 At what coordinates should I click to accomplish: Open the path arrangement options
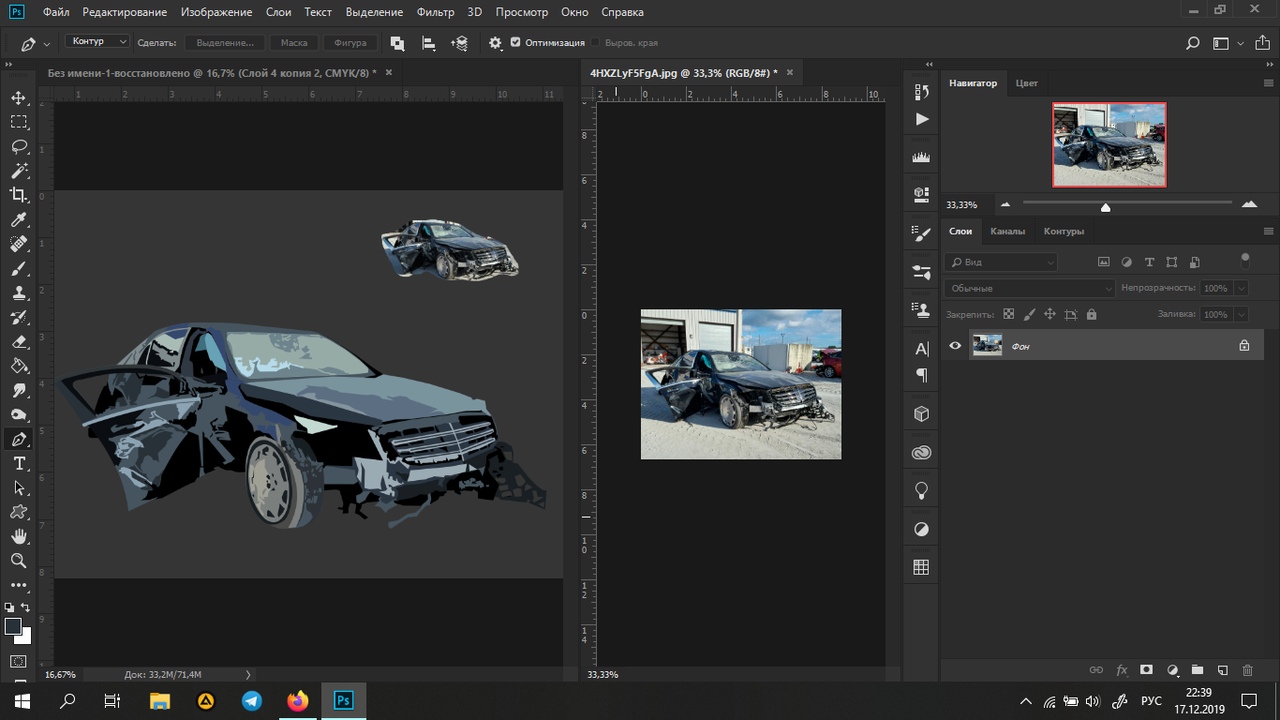click(x=459, y=43)
